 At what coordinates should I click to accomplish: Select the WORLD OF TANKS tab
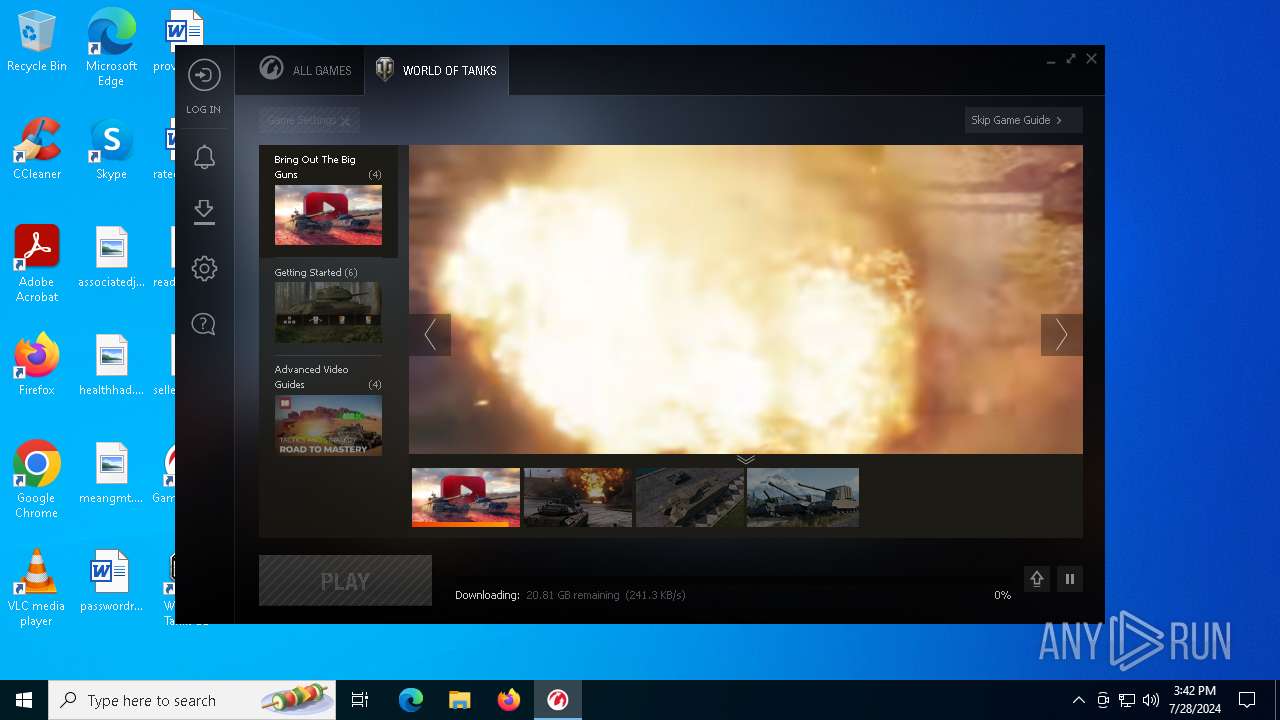tap(437, 70)
